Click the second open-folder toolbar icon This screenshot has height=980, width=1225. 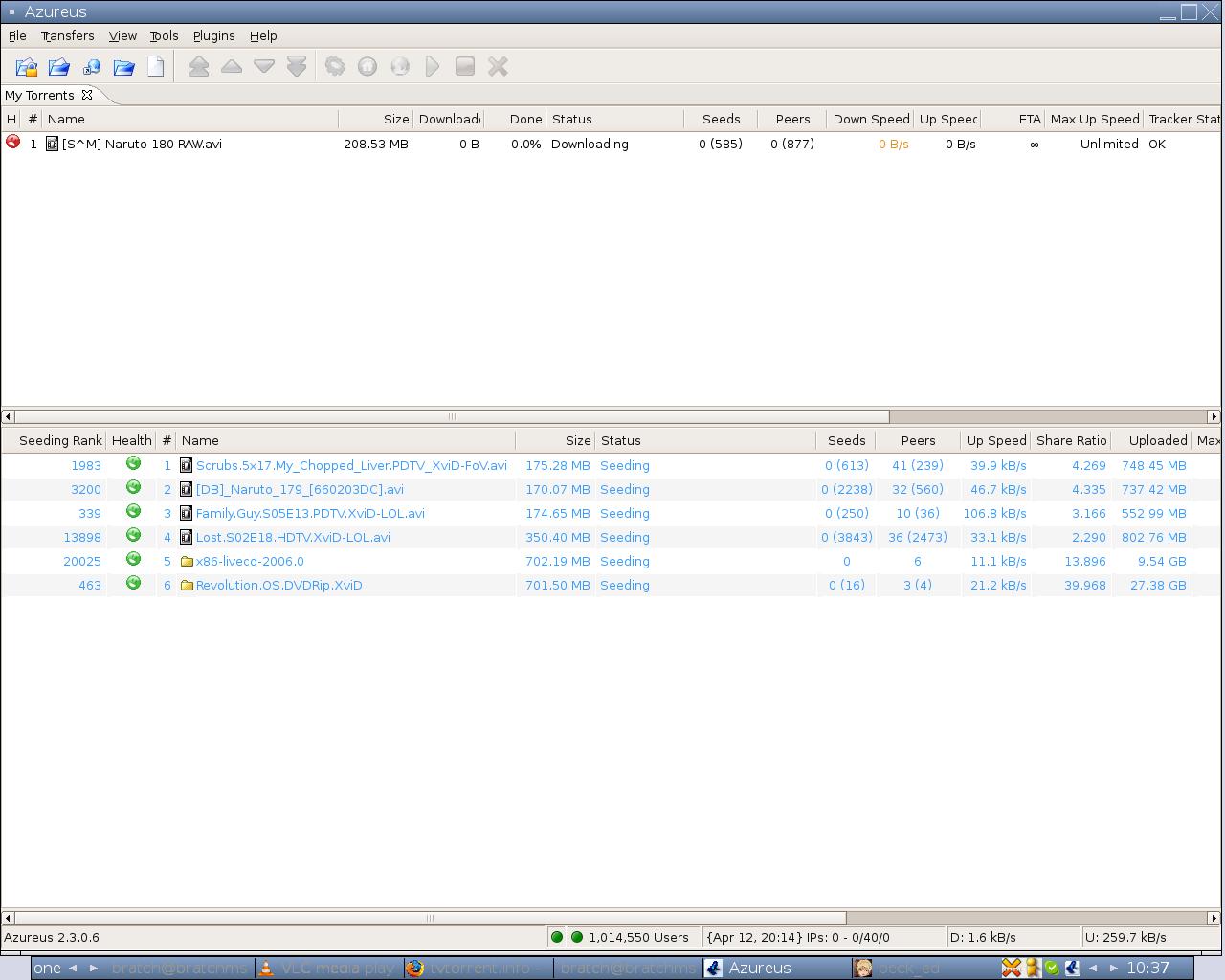tap(59, 67)
